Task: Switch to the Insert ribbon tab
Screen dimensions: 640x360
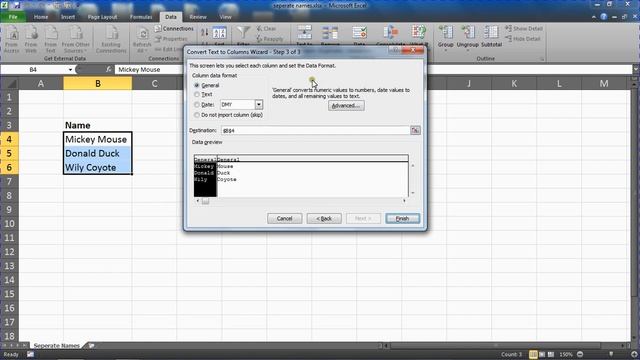Action: pyautogui.click(x=68, y=17)
